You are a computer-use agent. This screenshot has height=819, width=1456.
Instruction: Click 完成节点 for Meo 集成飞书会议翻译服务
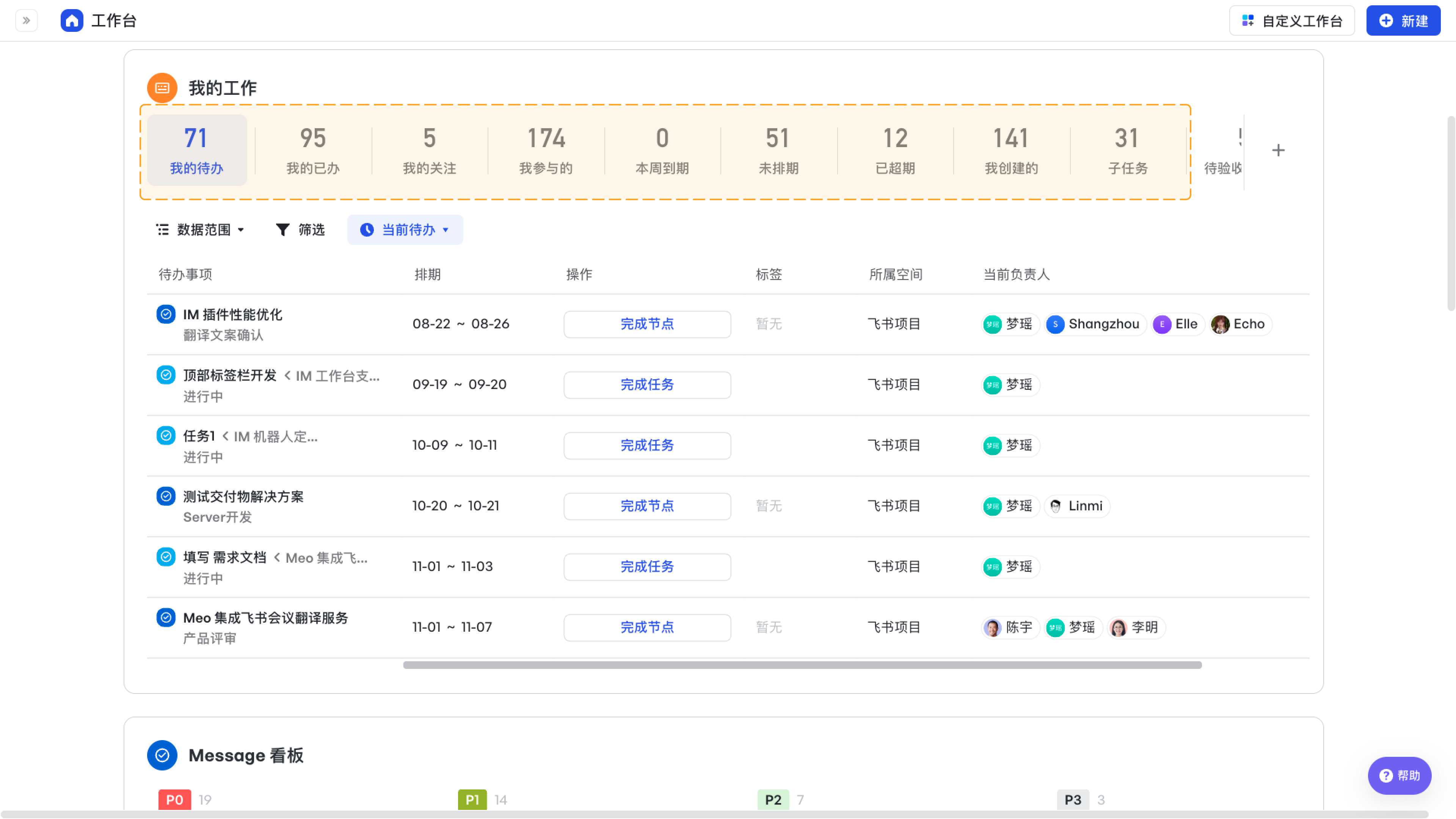647,628
